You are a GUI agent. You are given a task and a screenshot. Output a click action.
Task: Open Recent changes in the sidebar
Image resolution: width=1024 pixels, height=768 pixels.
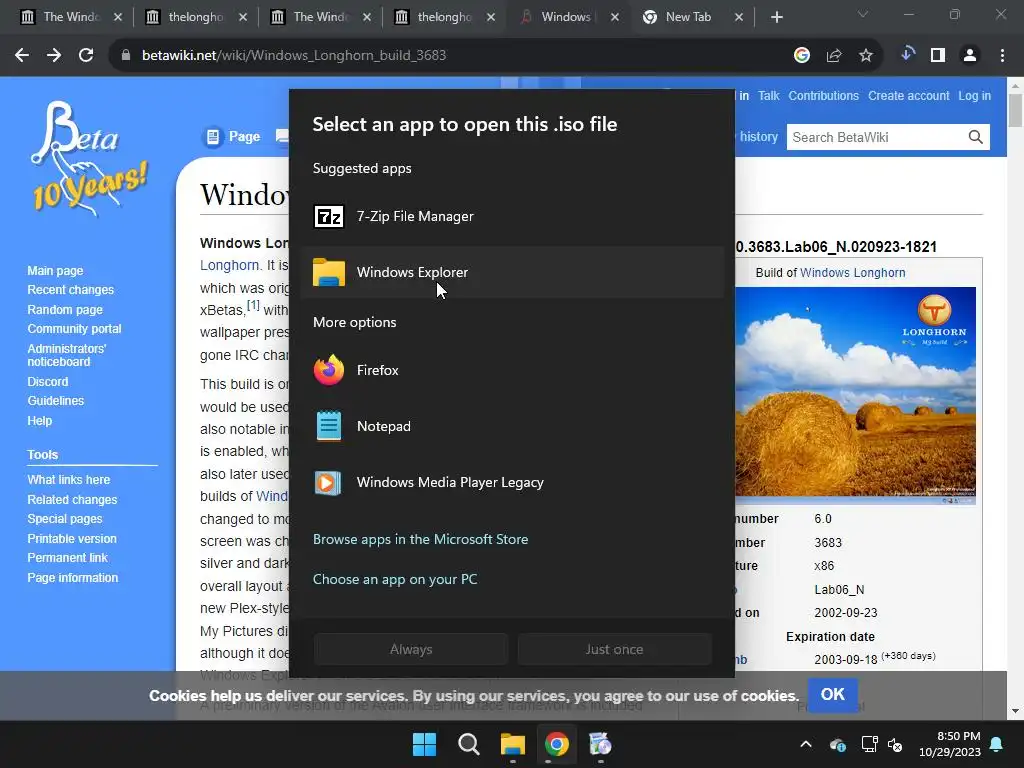71,289
